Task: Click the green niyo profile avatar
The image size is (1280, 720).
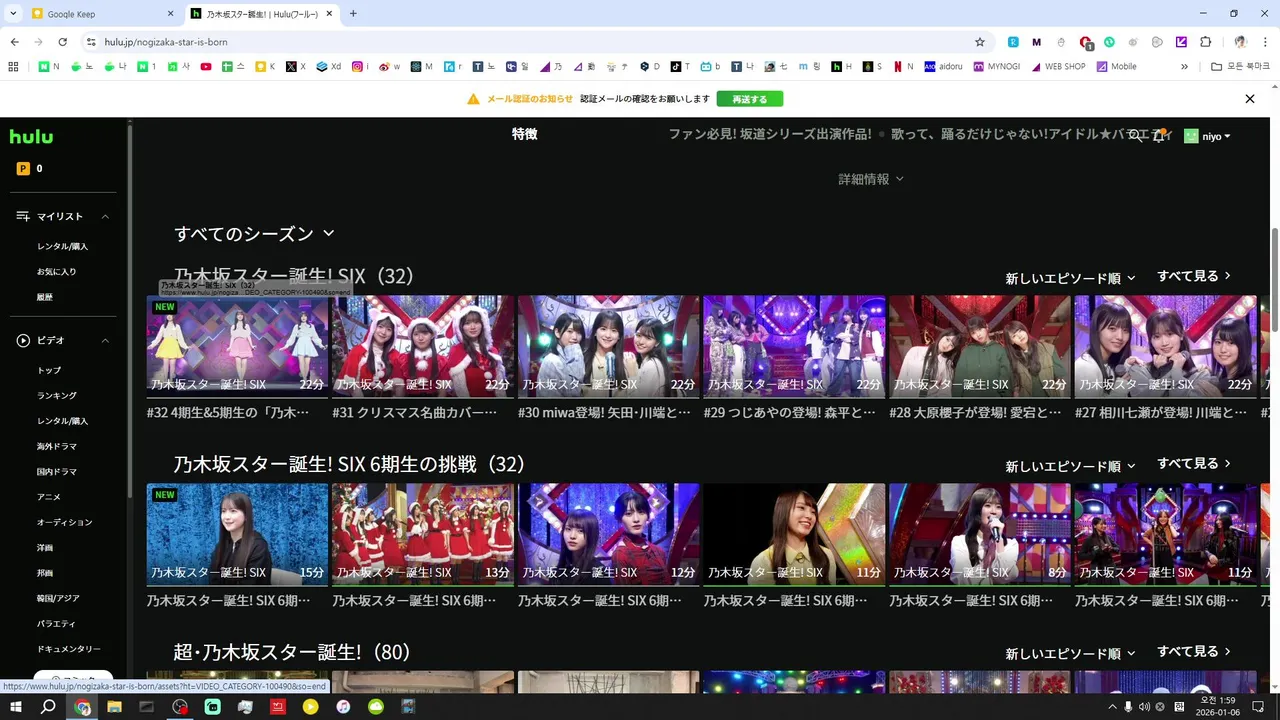Action: 1191,136
